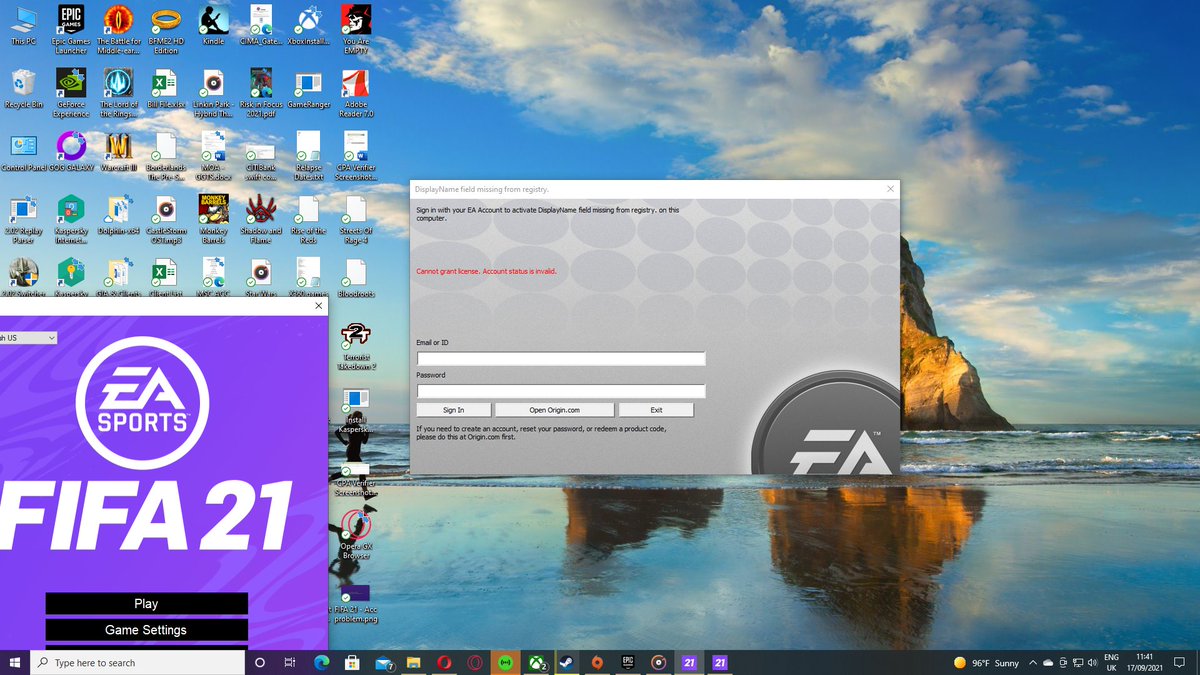Select Risk in Focus 2021.pdf icon

(260, 92)
